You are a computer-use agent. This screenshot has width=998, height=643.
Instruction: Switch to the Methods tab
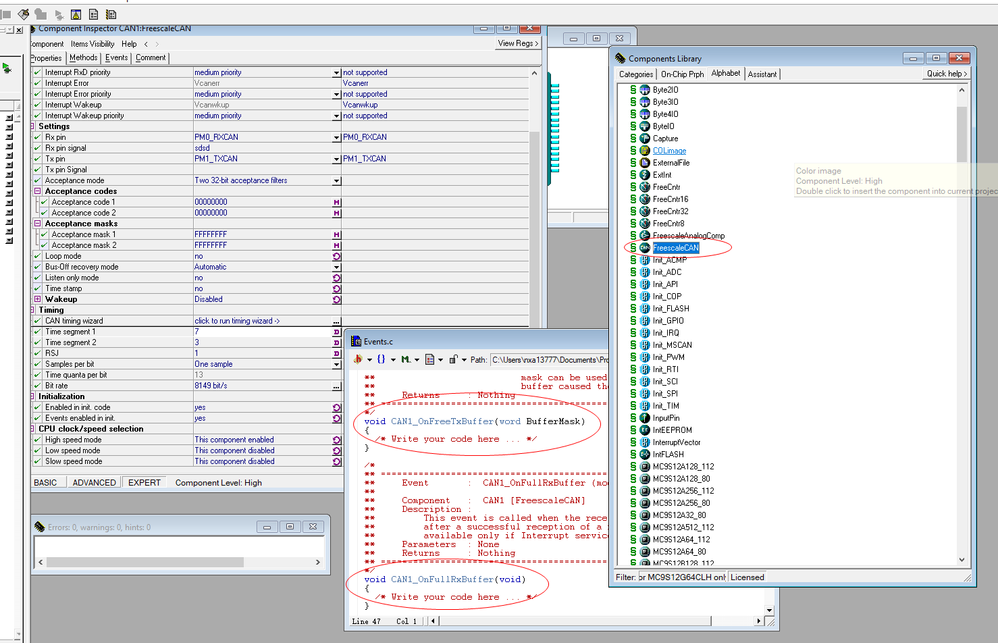pyautogui.click(x=83, y=58)
